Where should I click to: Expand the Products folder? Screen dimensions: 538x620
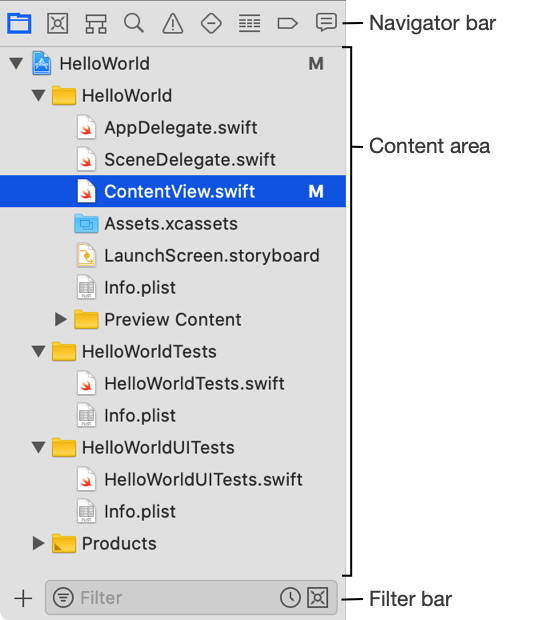38,543
